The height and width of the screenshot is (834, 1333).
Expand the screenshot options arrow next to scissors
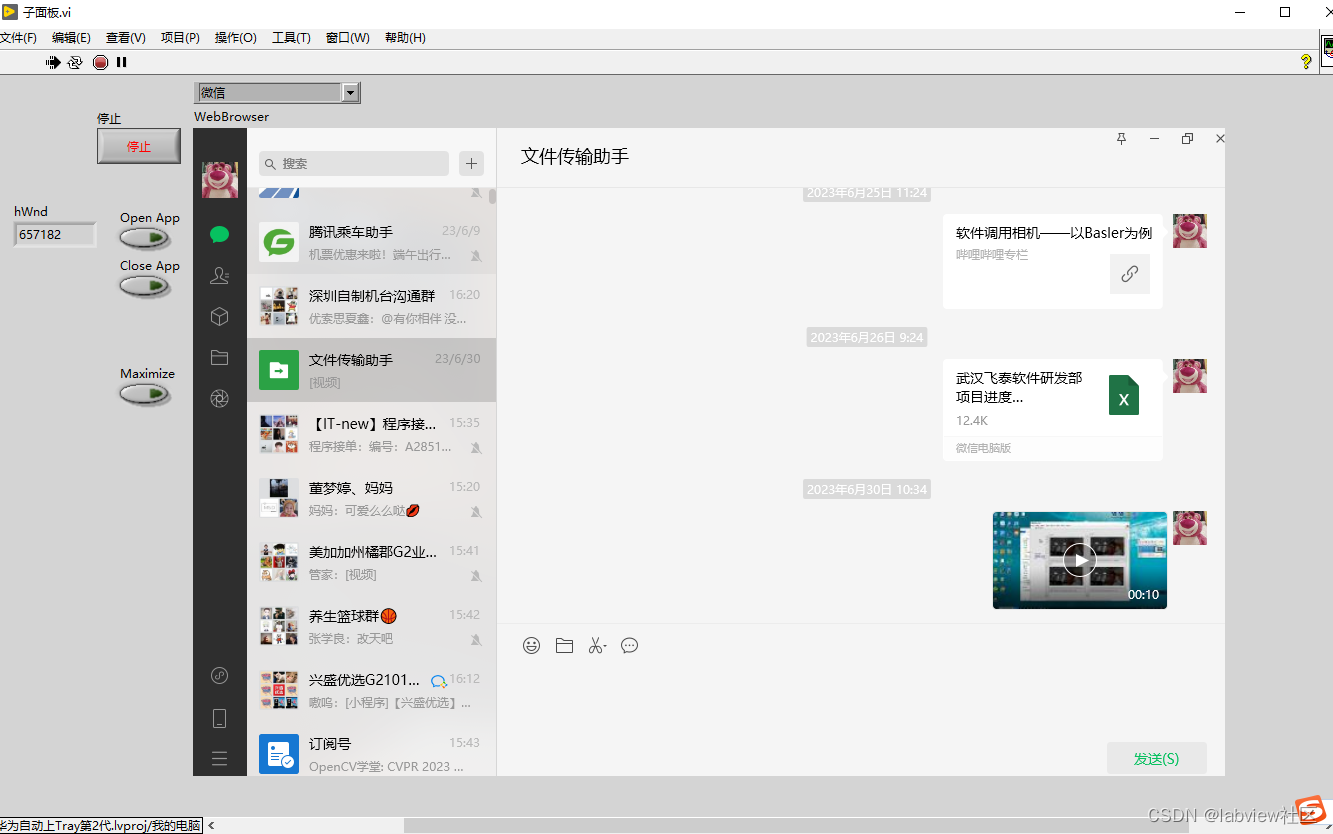[x=606, y=645]
